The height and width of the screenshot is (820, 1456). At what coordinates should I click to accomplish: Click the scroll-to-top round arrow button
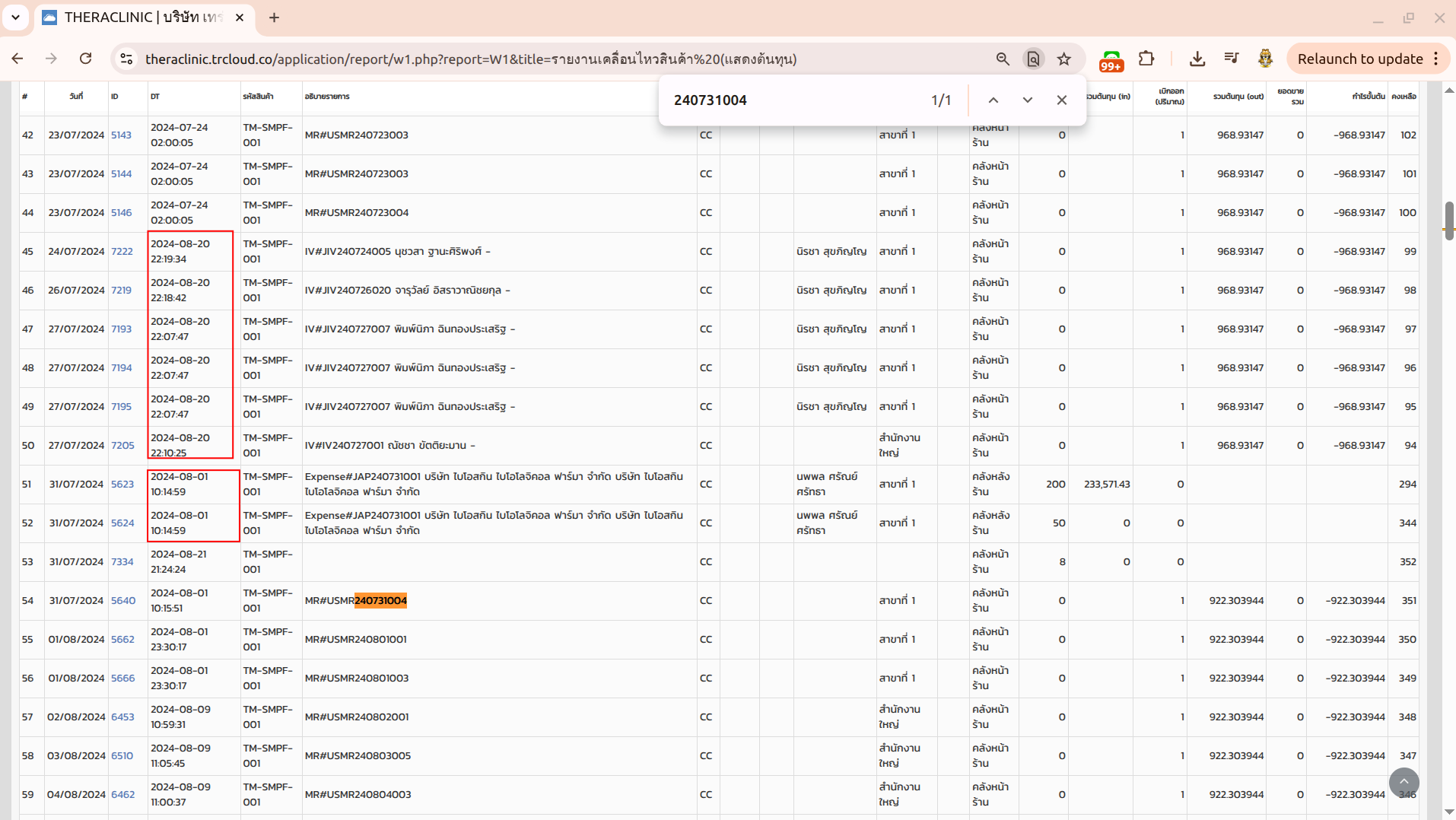point(1404,781)
